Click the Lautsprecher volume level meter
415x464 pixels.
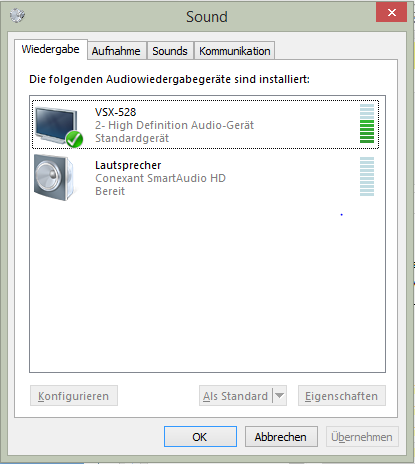(367, 177)
